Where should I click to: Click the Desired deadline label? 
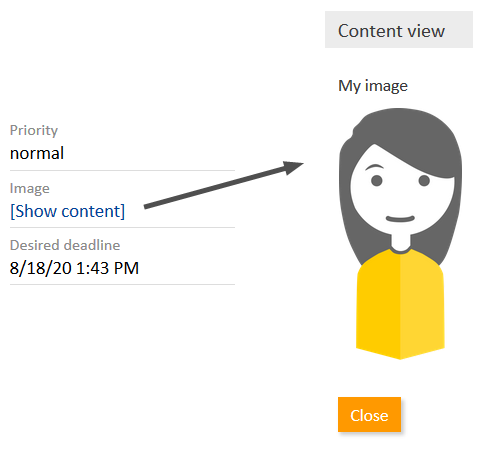click(65, 245)
